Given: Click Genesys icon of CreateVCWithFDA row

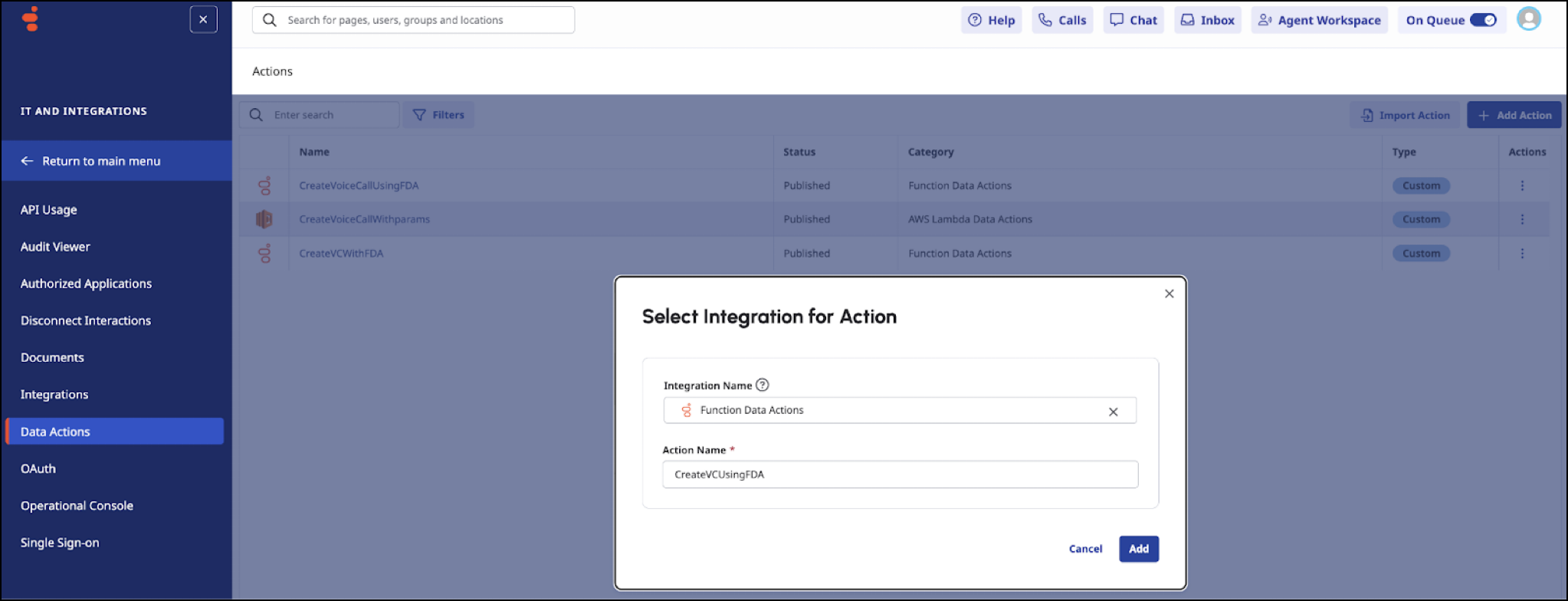Looking at the screenshot, I should (x=264, y=254).
